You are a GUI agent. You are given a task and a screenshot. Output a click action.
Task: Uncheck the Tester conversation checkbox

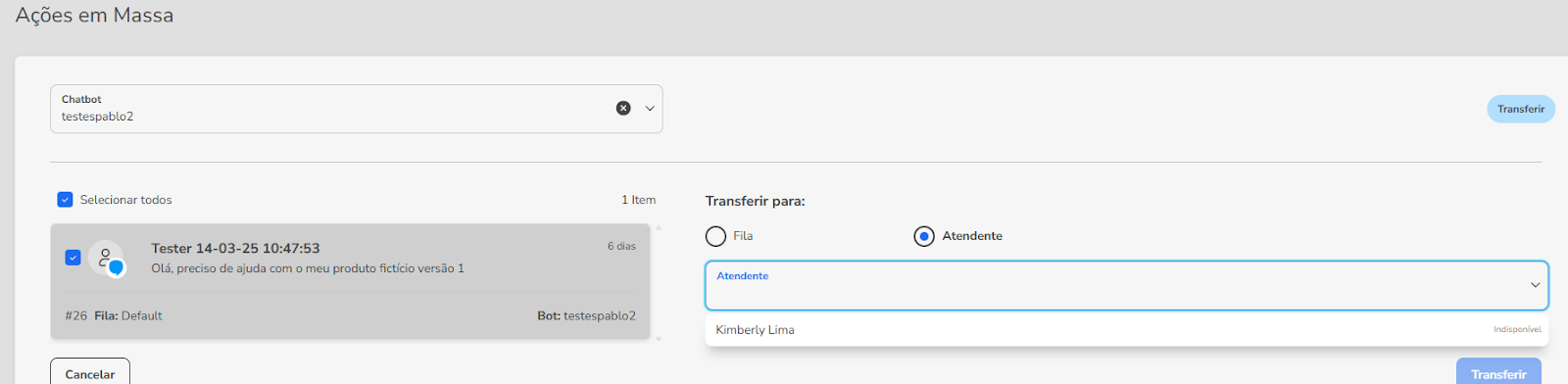[73, 258]
